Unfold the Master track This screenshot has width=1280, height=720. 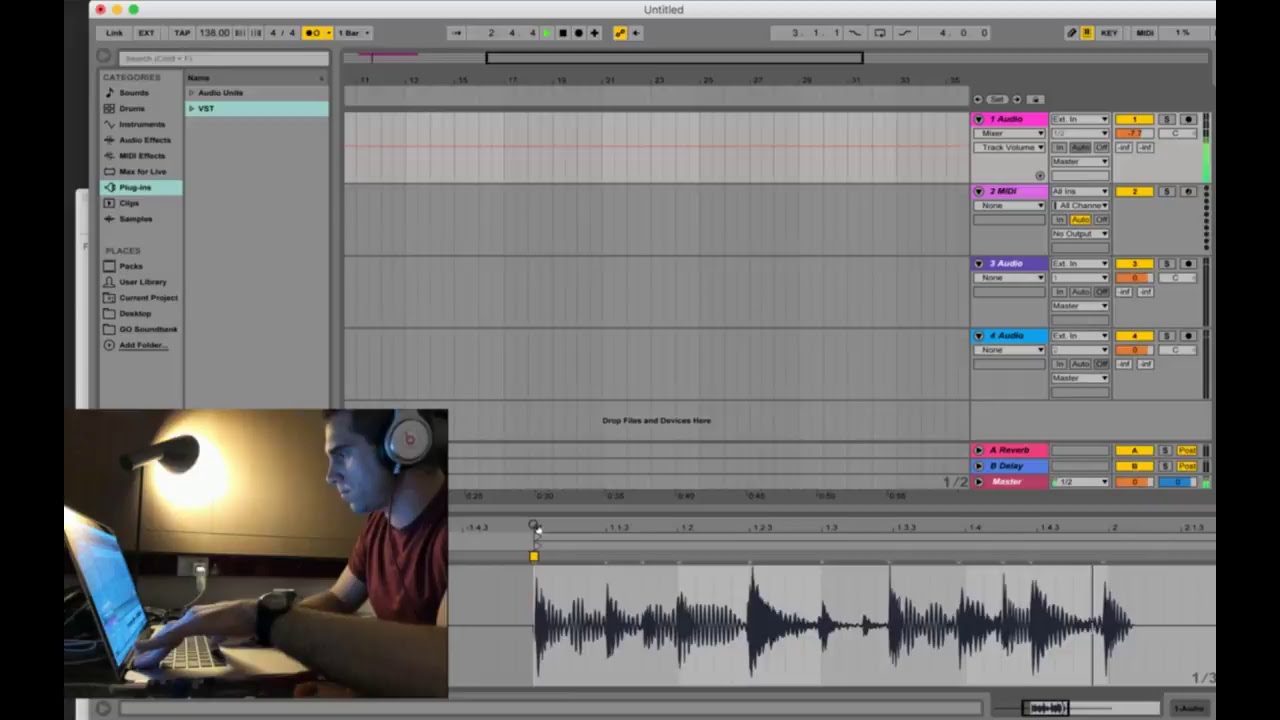[979, 482]
